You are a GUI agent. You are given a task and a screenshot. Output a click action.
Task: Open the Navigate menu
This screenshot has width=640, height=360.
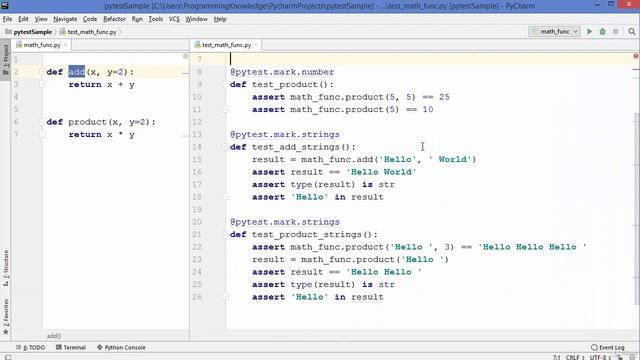[65, 19]
